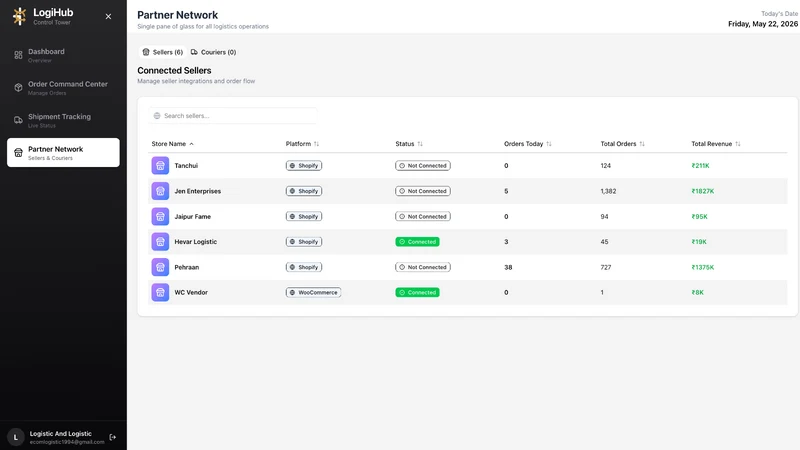Click Pehraan's Shopify platform badge
Screen dimensions: 800x450
[304, 267]
